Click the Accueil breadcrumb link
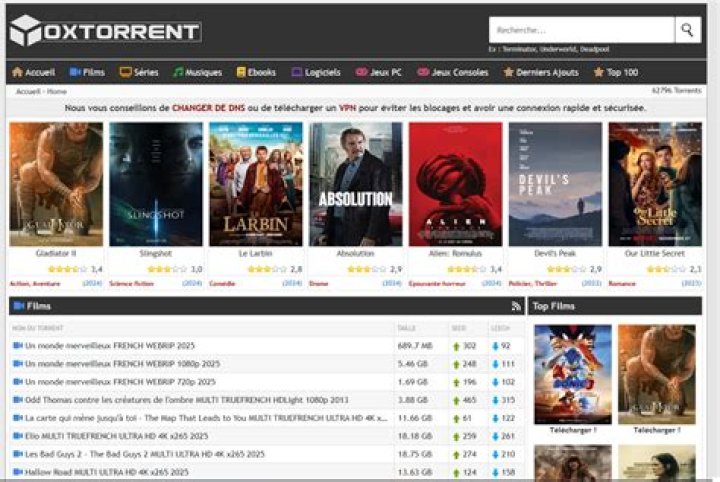The width and height of the screenshot is (720, 482). [28, 91]
